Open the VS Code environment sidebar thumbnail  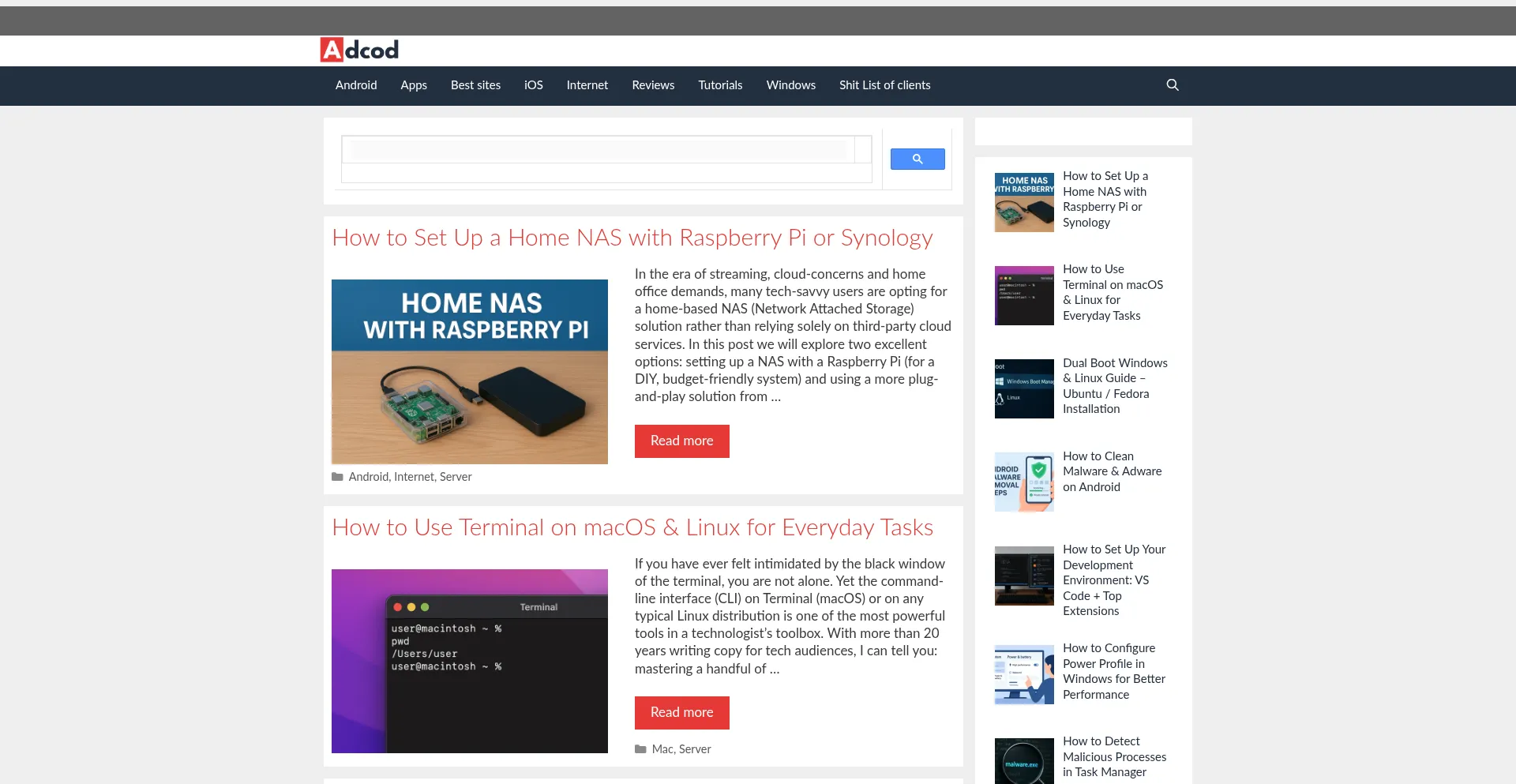(x=1024, y=576)
